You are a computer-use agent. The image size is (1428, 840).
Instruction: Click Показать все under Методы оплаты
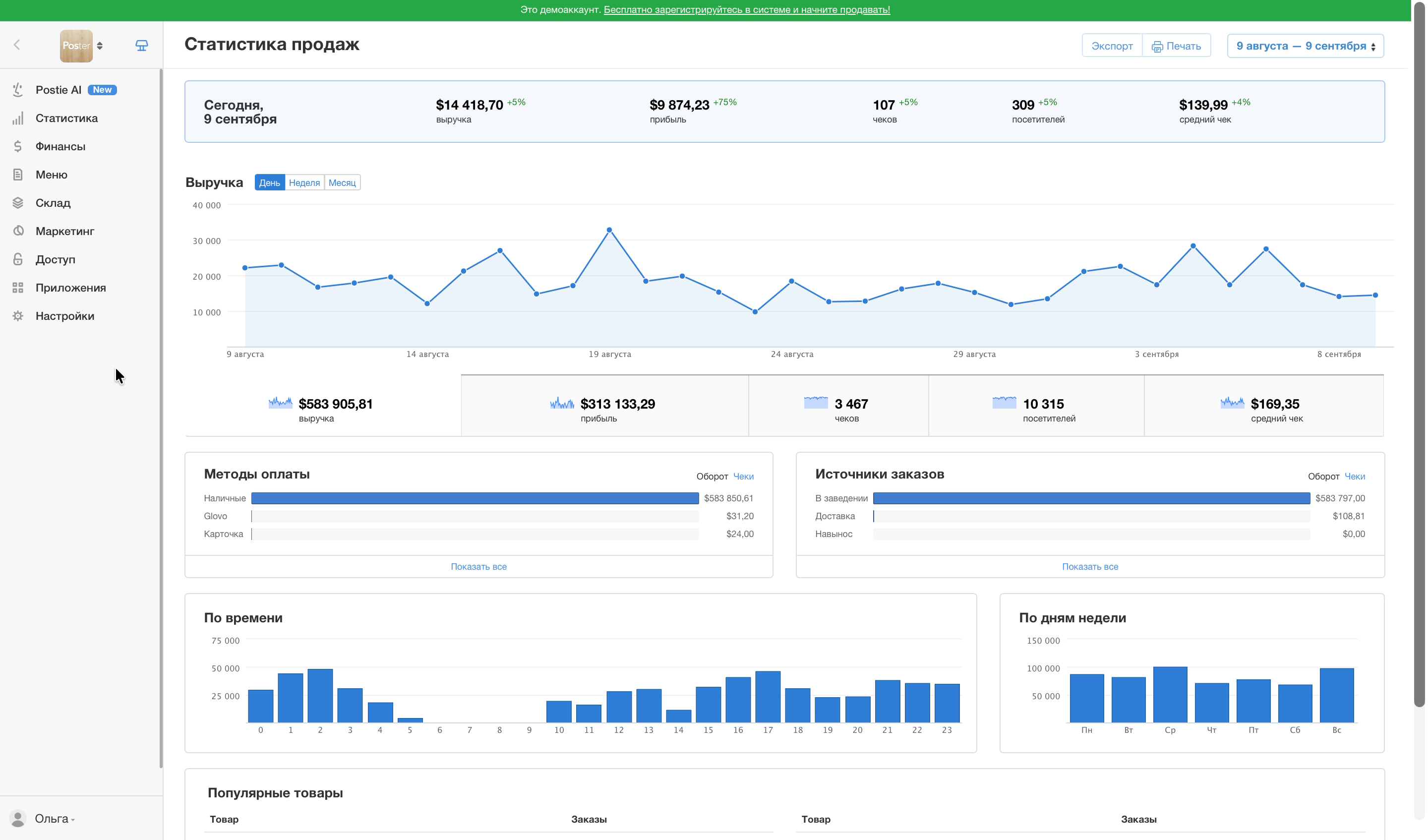pos(478,566)
